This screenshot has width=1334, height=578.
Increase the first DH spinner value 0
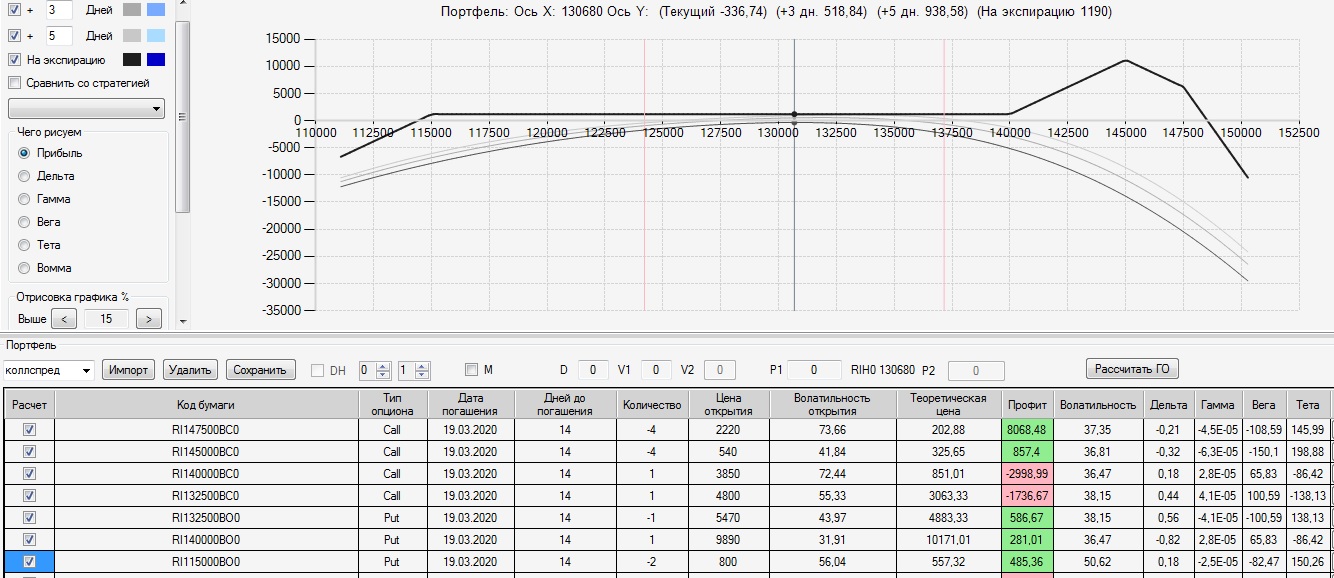click(x=383, y=365)
